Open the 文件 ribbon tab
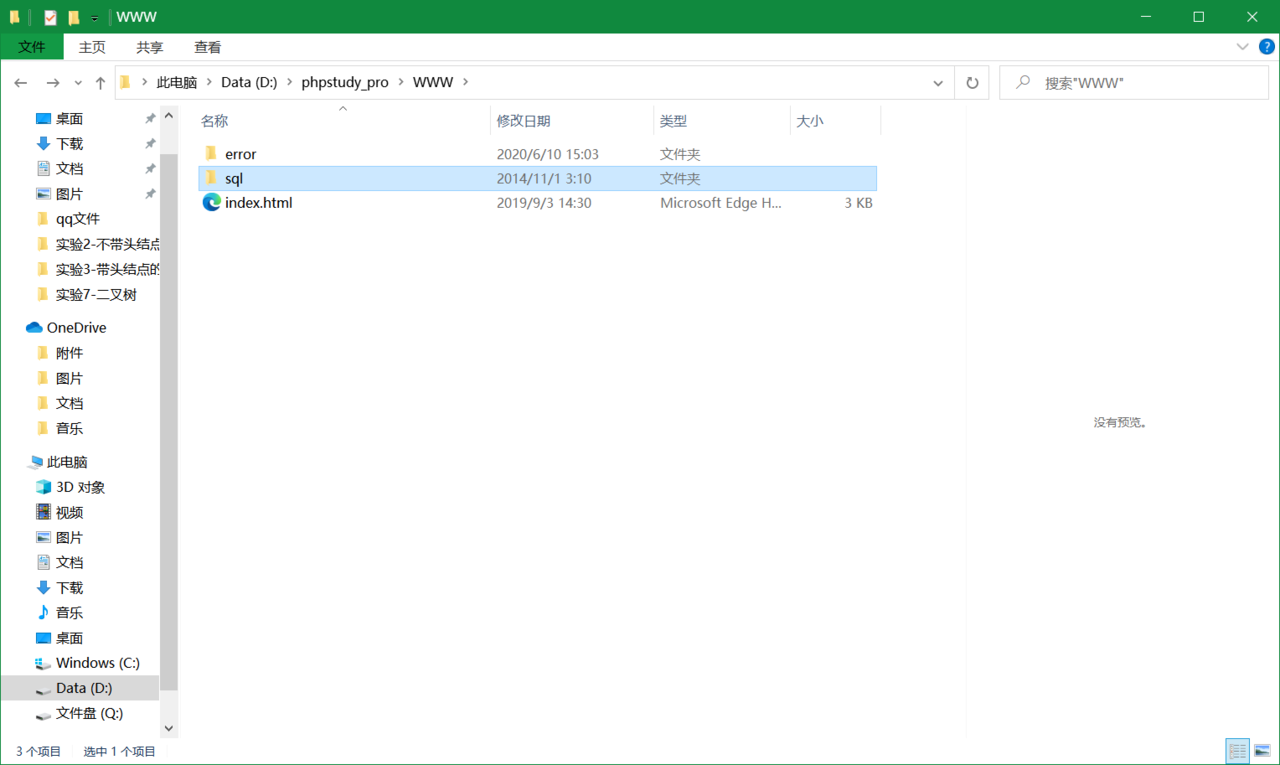The image size is (1280, 765). pyautogui.click(x=32, y=47)
